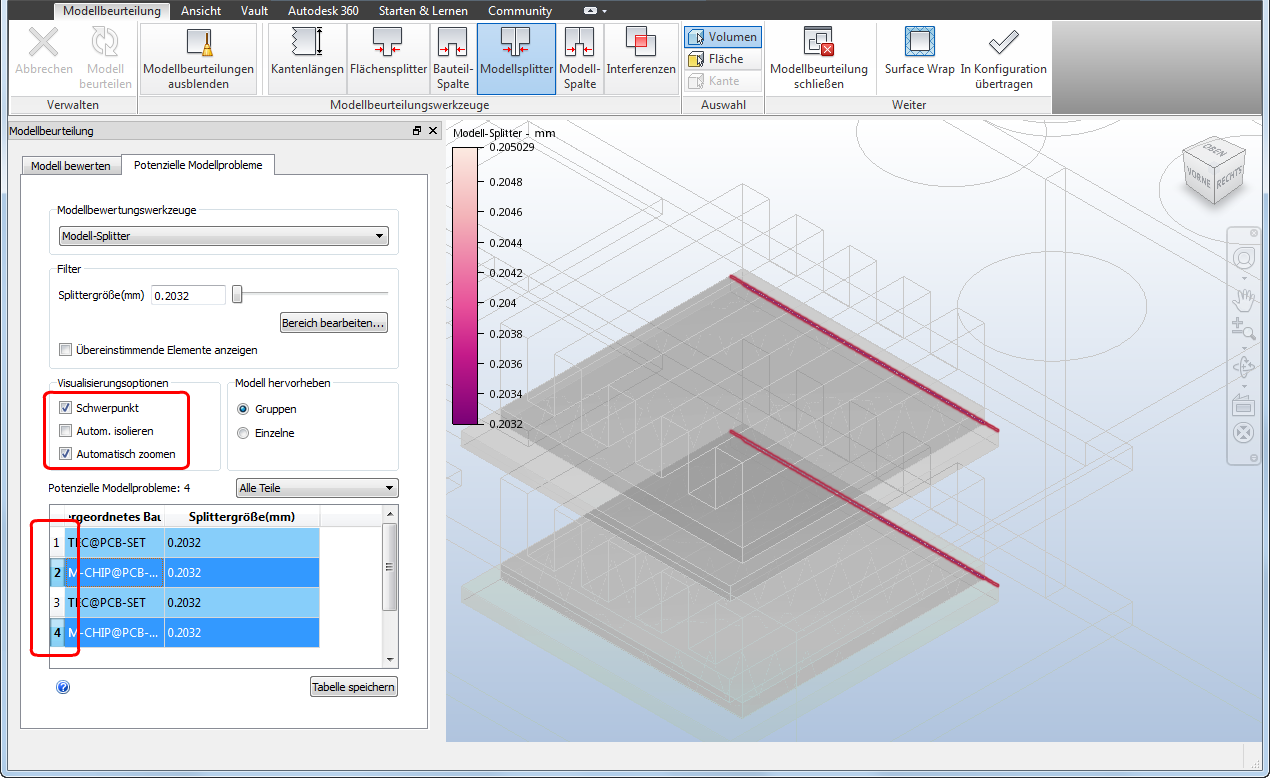Select the Gruppen radio button
Screen dimensions: 1270x778
pyautogui.click(x=243, y=409)
